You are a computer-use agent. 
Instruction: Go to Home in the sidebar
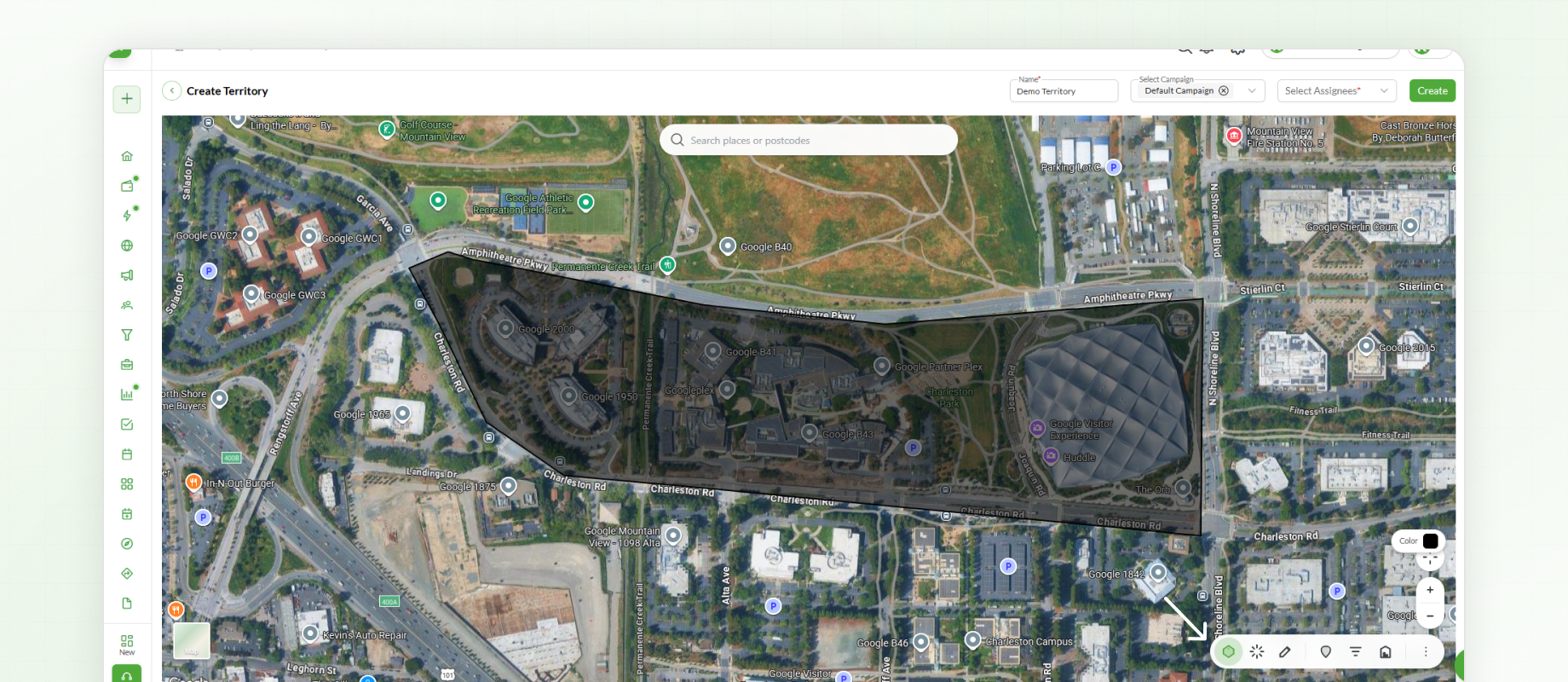[x=127, y=156]
